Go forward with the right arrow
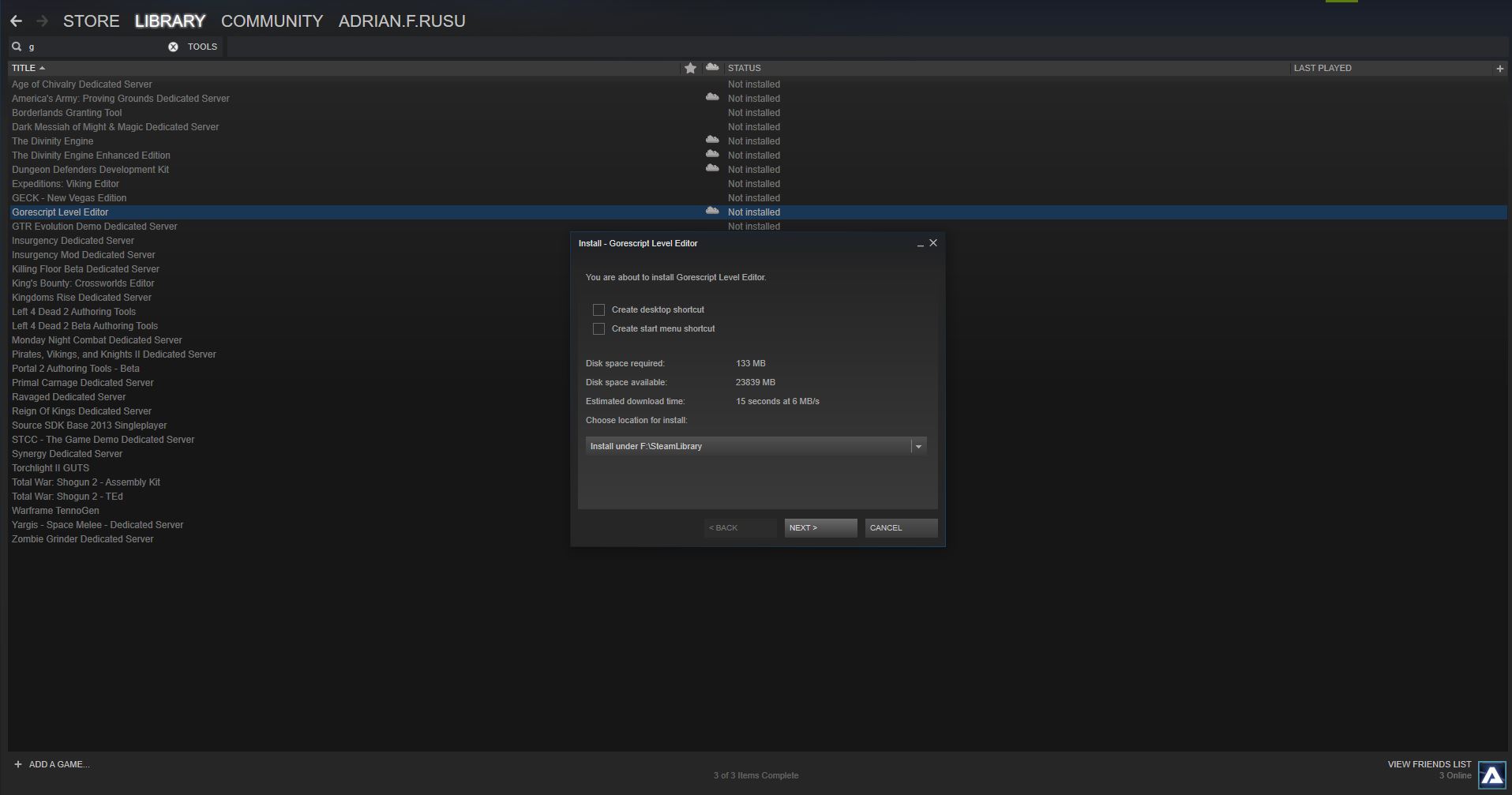The height and width of the screenshot is (795, 1512). coord(43,21)
